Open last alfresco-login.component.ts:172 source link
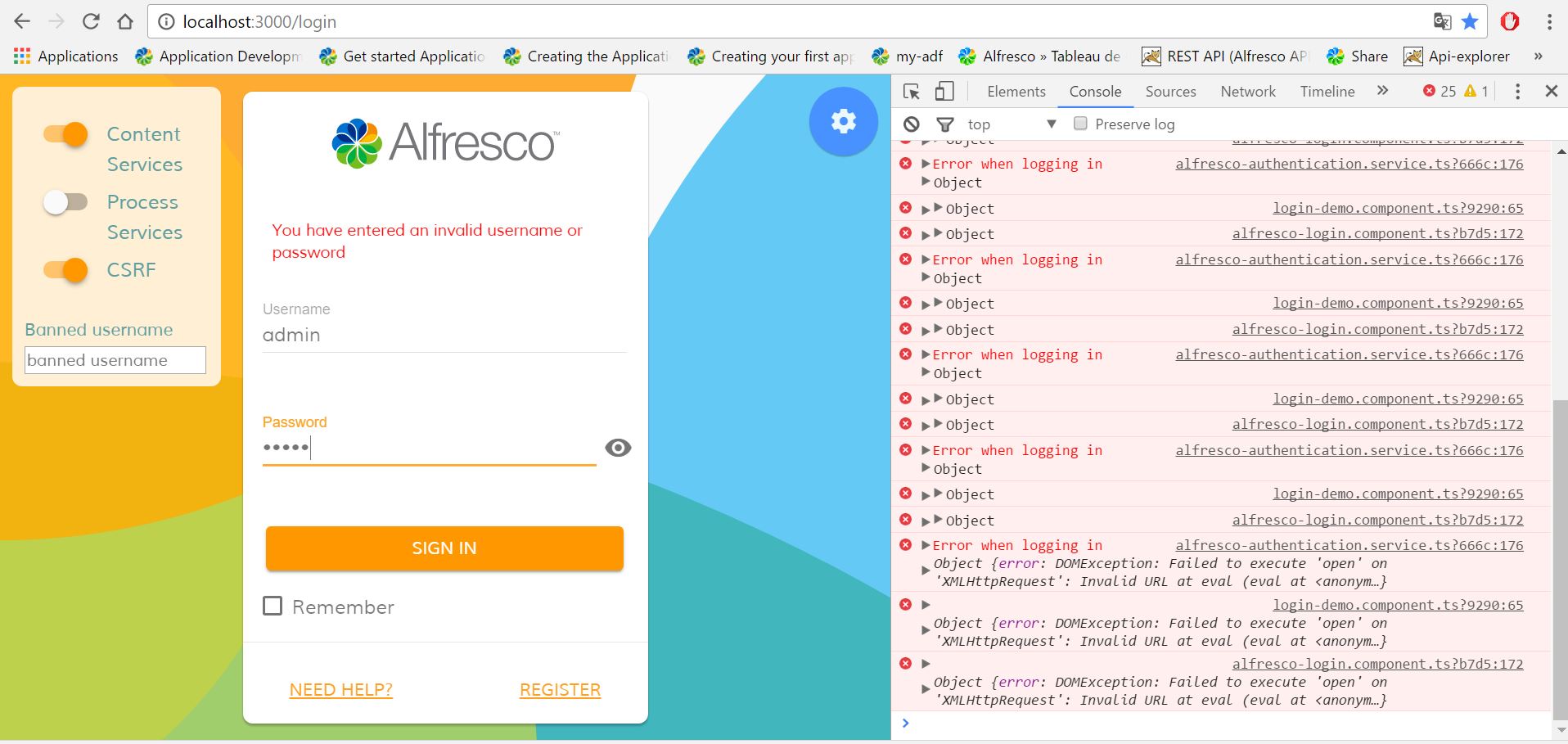This screenshot has width=1568, height=744. click(x=1378, y=664)
